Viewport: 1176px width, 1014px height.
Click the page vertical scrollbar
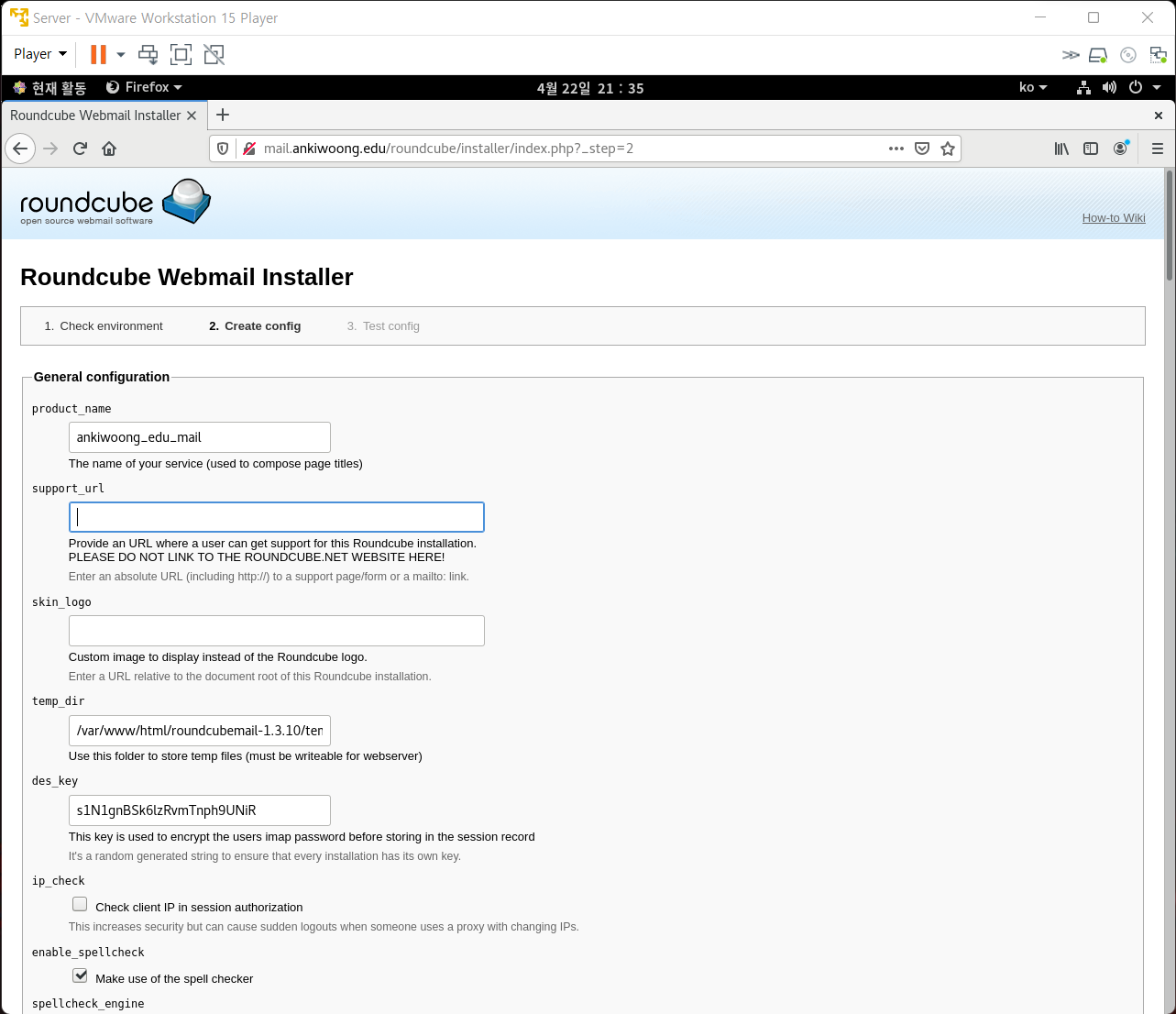tap(1170, 225)
